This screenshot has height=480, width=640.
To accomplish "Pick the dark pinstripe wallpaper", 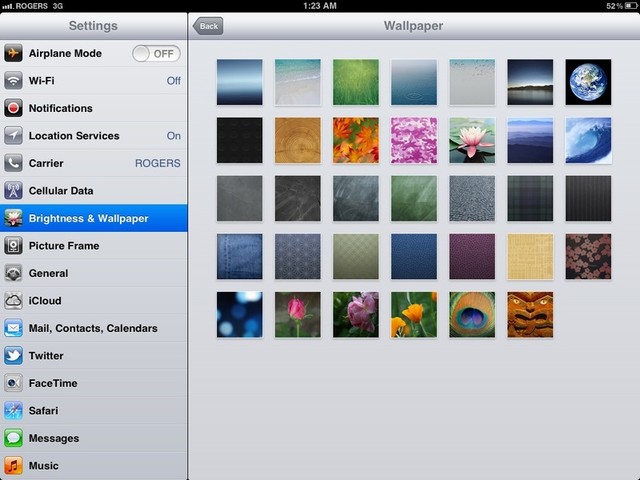I will click(588, 198).
